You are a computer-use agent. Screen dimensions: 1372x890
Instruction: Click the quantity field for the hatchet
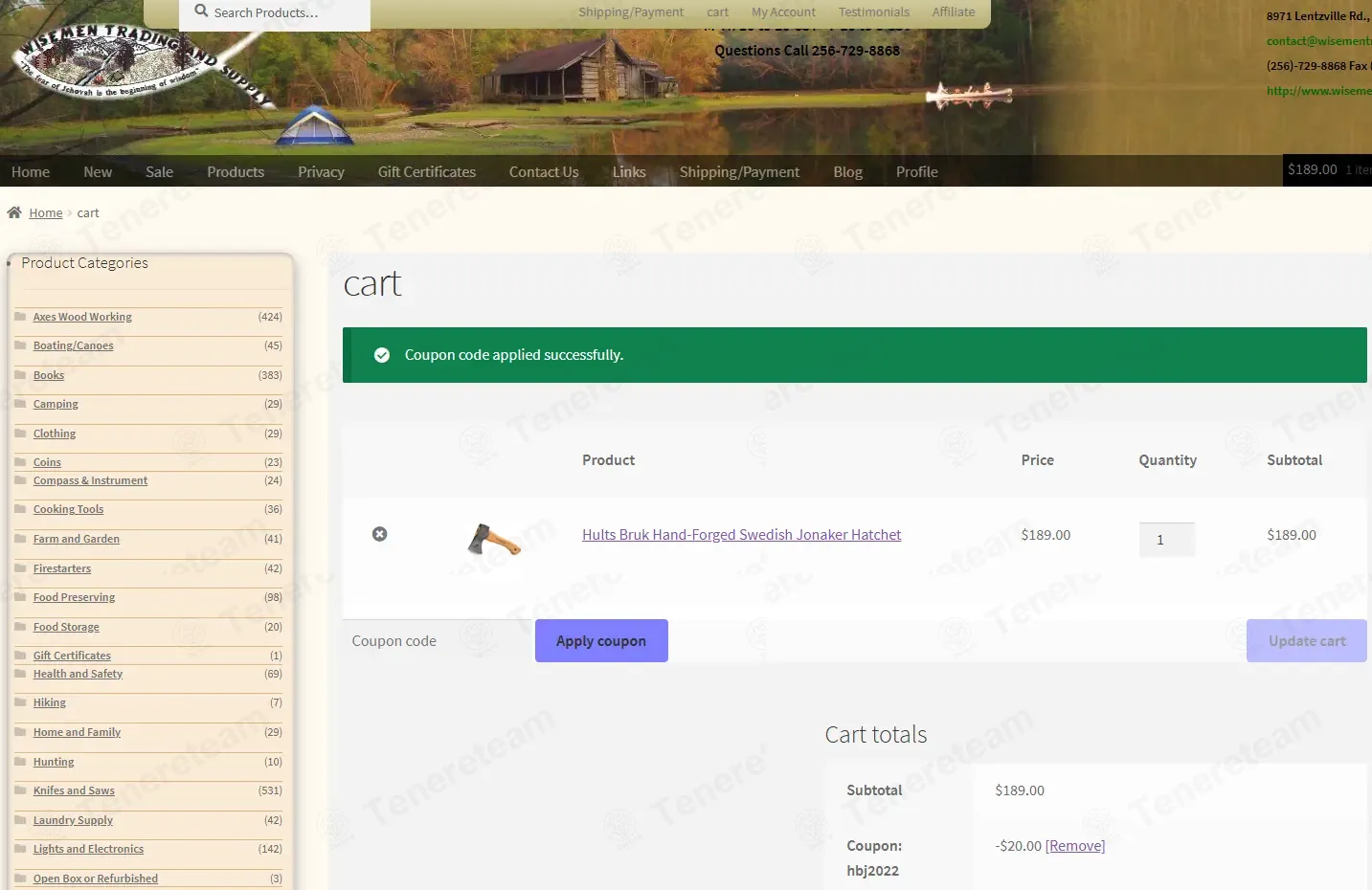point(1167,540)
